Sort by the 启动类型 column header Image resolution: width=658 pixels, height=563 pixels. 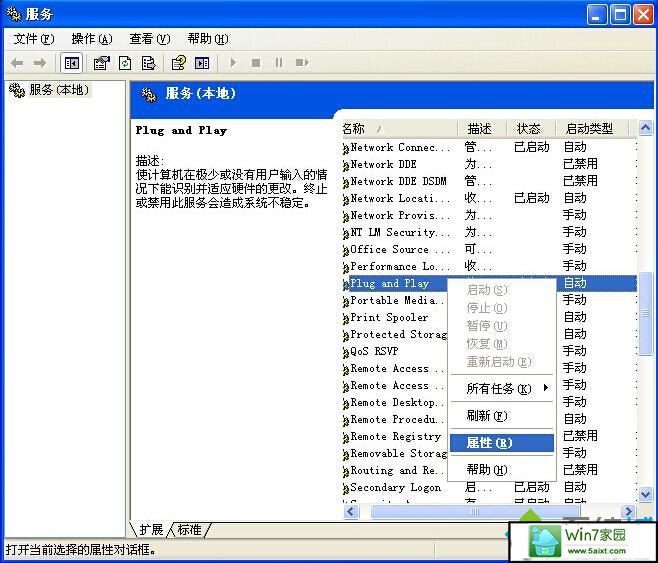click(592, 128)
